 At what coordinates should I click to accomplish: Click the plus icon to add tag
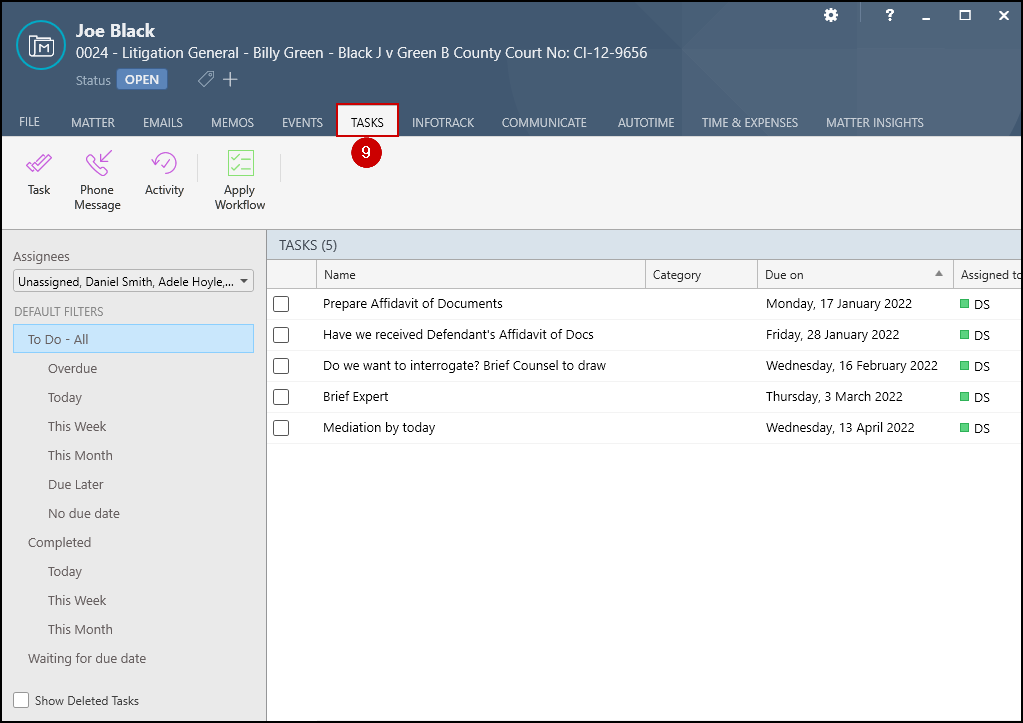point(231,80)
